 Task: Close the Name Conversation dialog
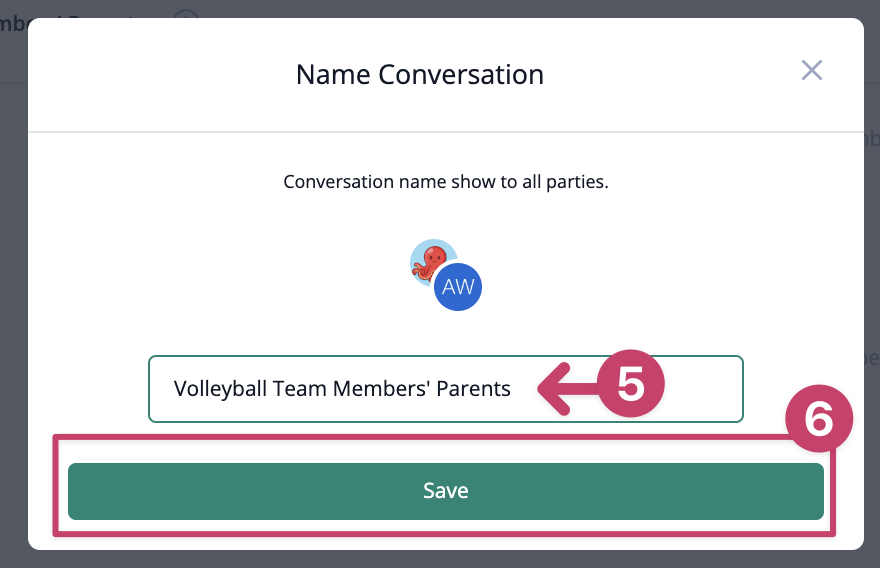tap(812, 71)
